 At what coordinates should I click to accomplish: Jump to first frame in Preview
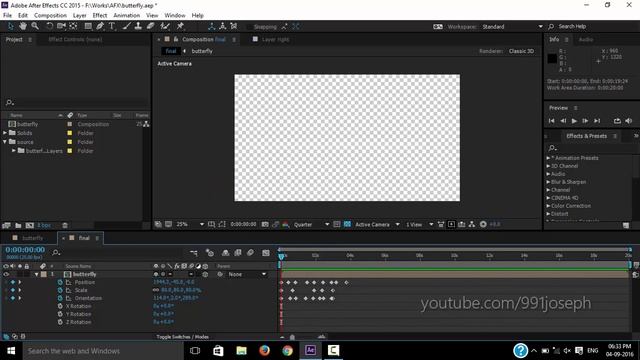coord(551,121)
